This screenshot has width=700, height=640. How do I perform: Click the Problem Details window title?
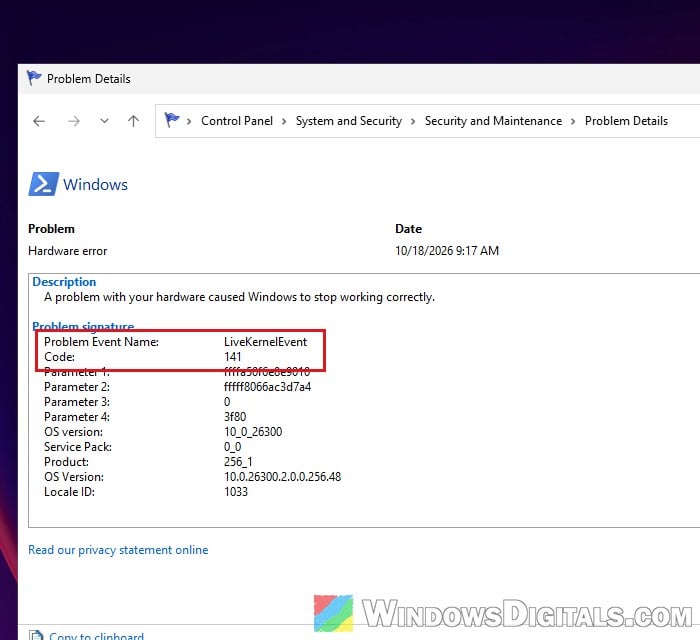[x=89, y=79]
